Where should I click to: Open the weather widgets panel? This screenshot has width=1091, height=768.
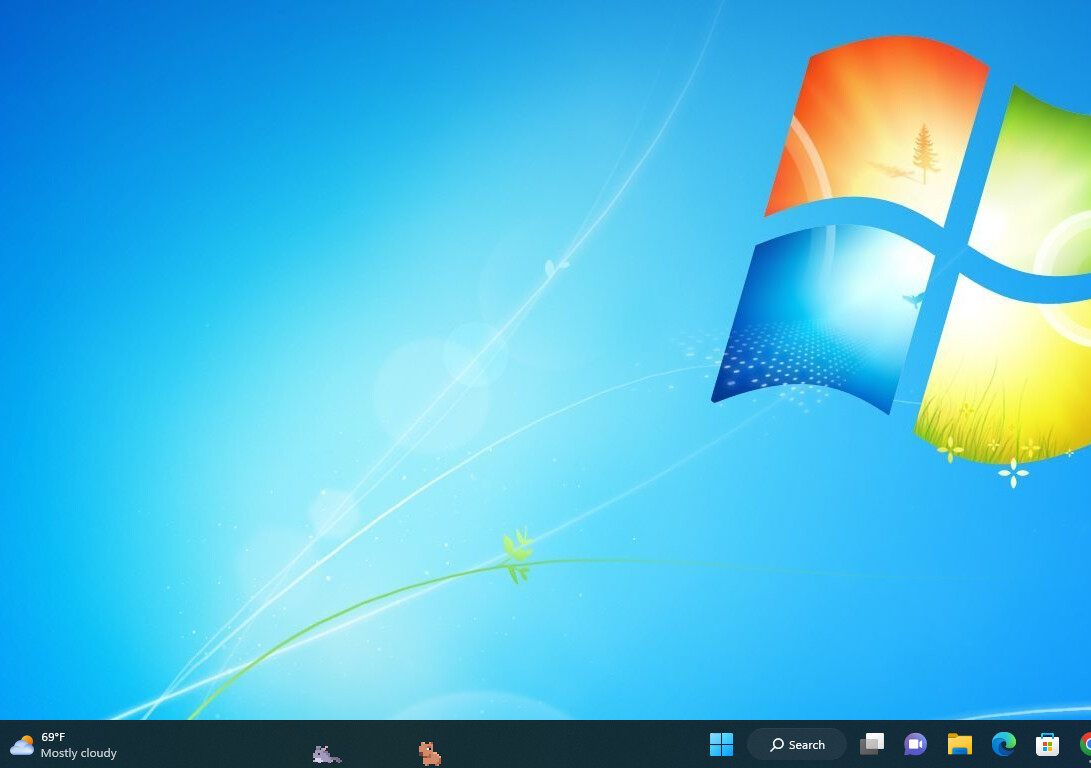(x=63, y=745)
